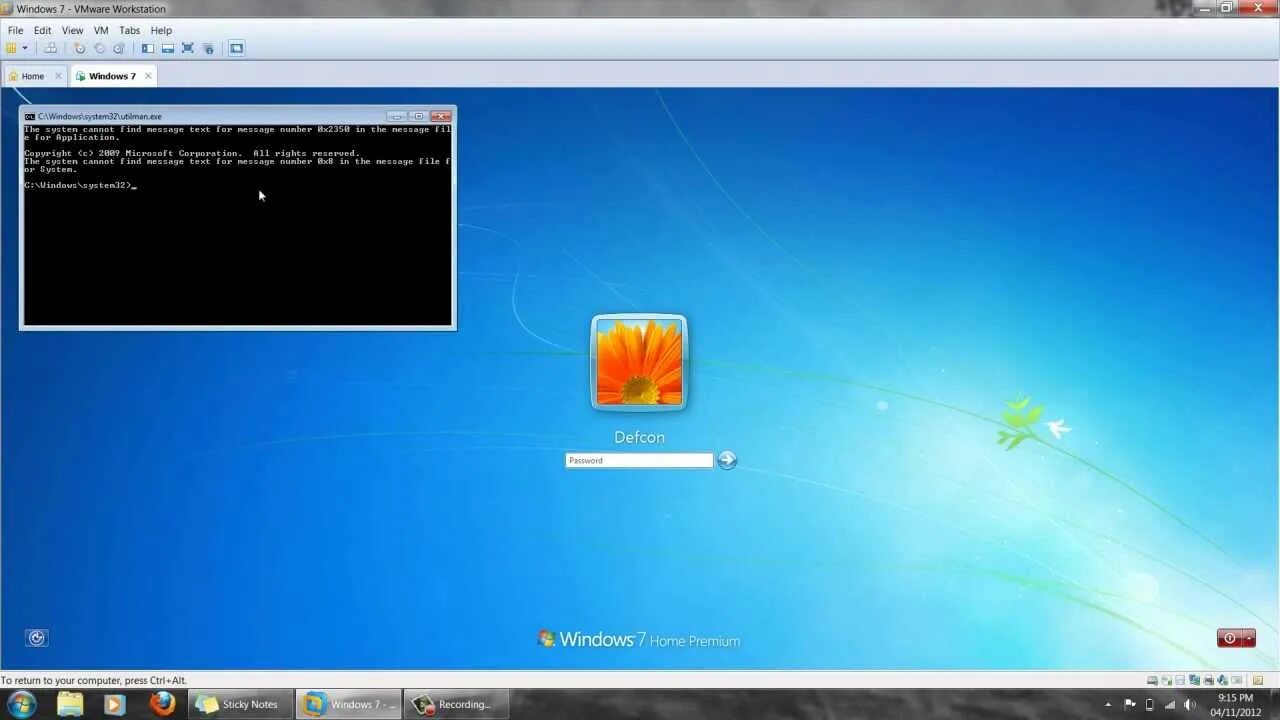Click the sound card status icon
Screen dimensions: 1280x720
tap(1222, 680)
